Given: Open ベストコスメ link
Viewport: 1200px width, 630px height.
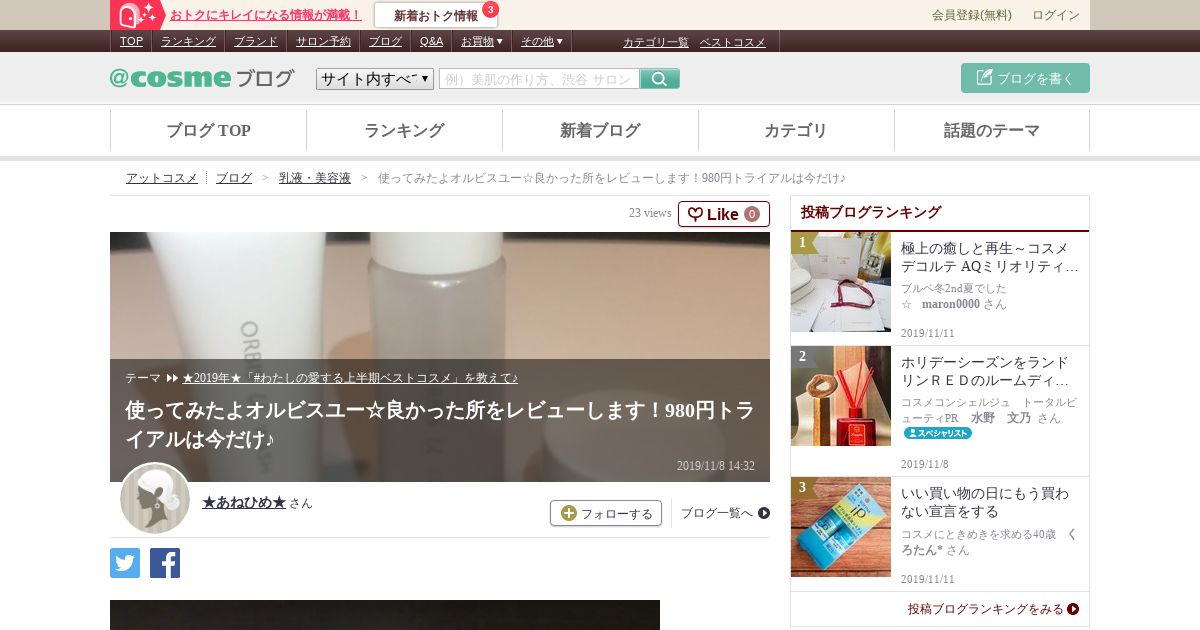Looking at the screenshot, I should click(x=733, y=42).
